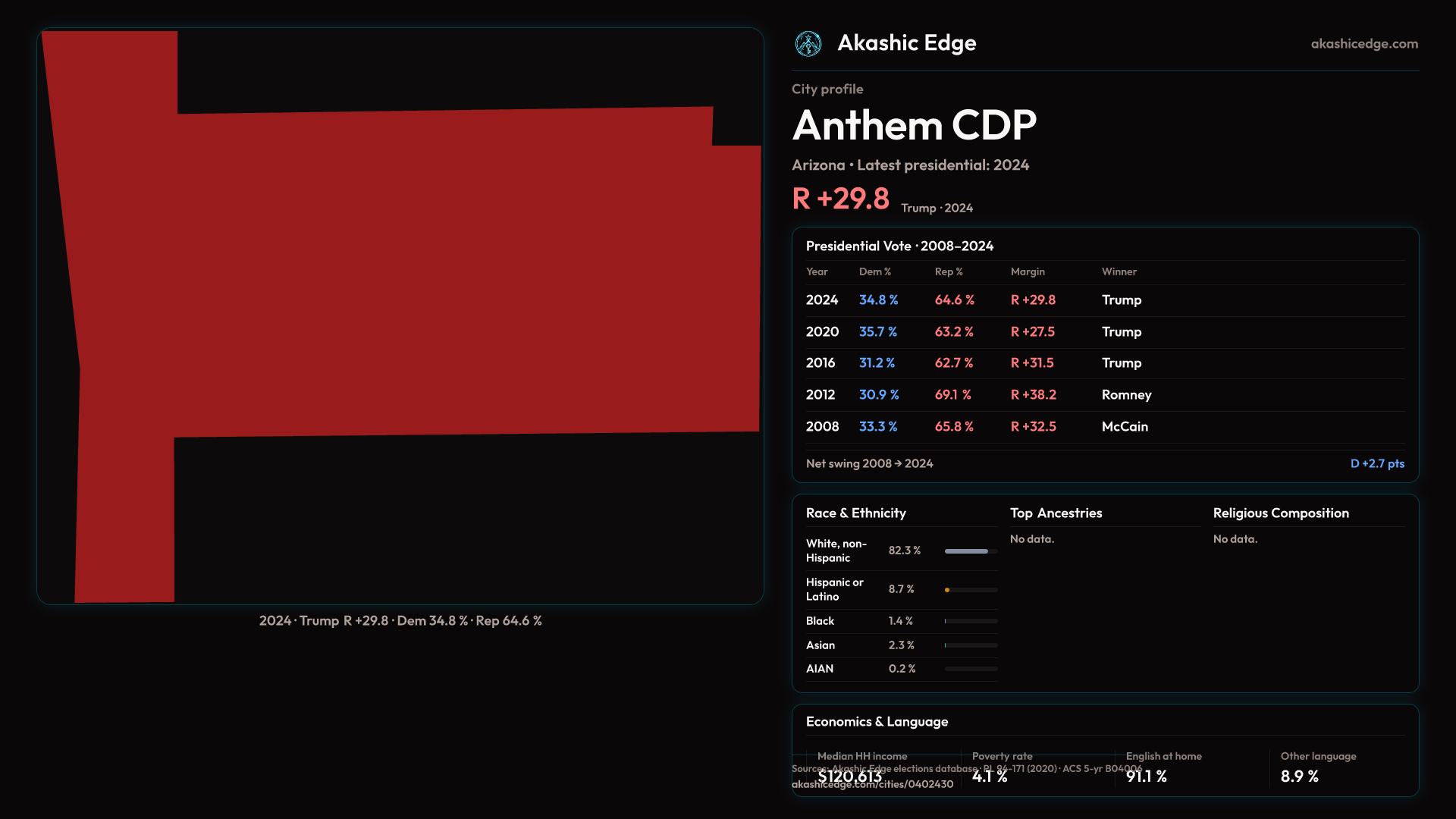Click the Akashic Edge logo icon
The height and width of the screenshot is (819, 1456).
click(808, 44)
